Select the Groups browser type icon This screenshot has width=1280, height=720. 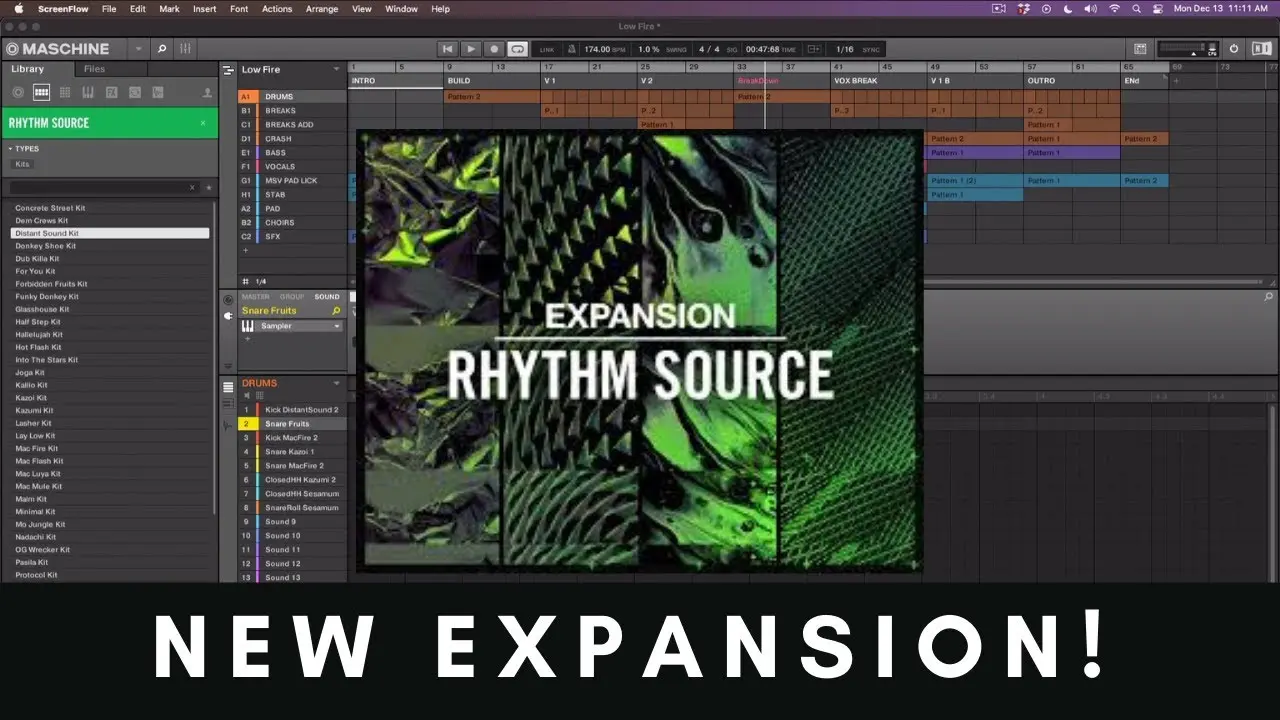pos(41,92)
